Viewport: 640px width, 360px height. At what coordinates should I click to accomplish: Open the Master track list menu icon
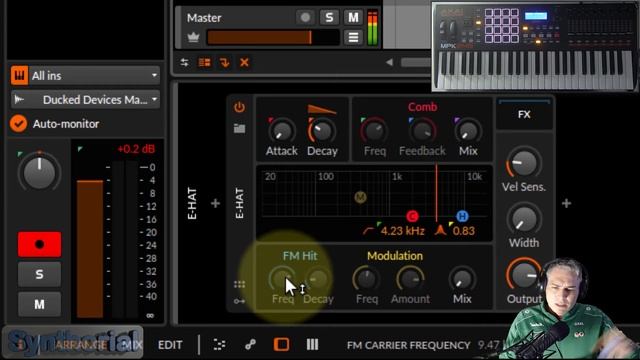point(353,38)
